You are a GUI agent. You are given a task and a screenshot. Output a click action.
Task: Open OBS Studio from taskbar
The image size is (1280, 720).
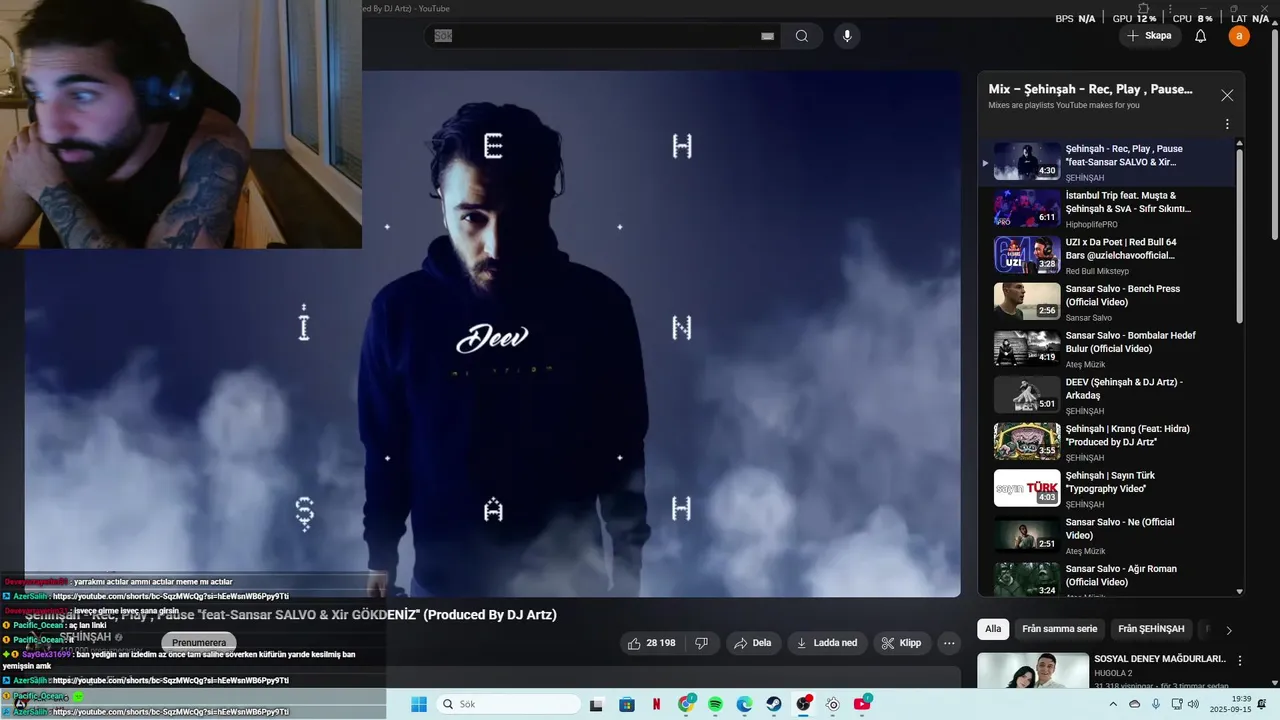pos(803,704)
